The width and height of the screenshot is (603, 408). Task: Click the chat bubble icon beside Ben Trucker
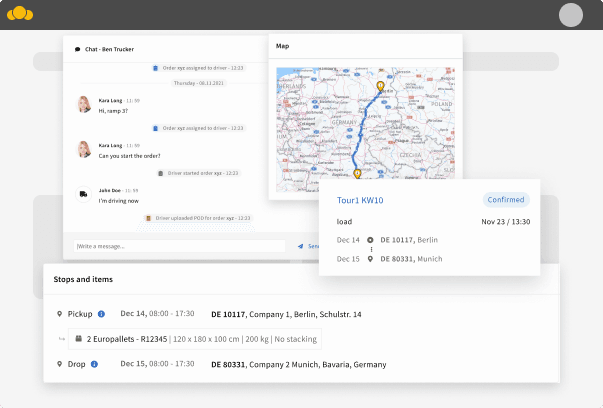[77, 49]
